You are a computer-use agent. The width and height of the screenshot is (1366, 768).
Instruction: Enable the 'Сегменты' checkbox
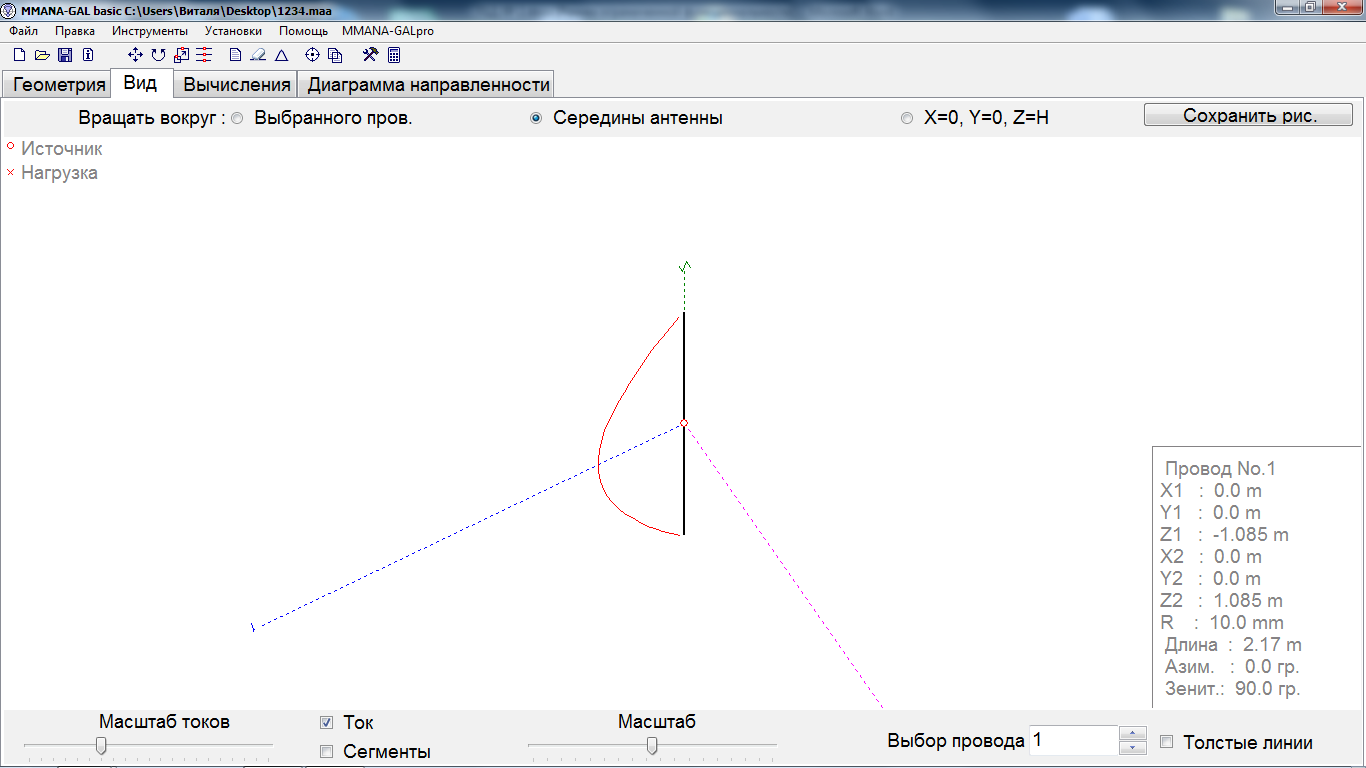[326, 751]
